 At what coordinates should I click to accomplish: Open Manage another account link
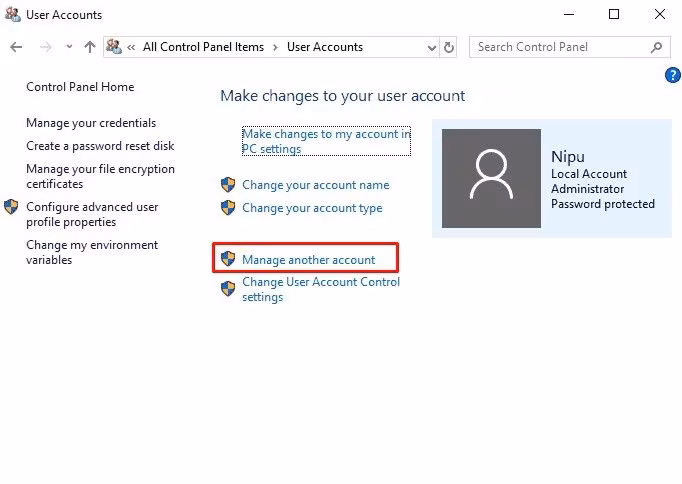coord(309,260)
